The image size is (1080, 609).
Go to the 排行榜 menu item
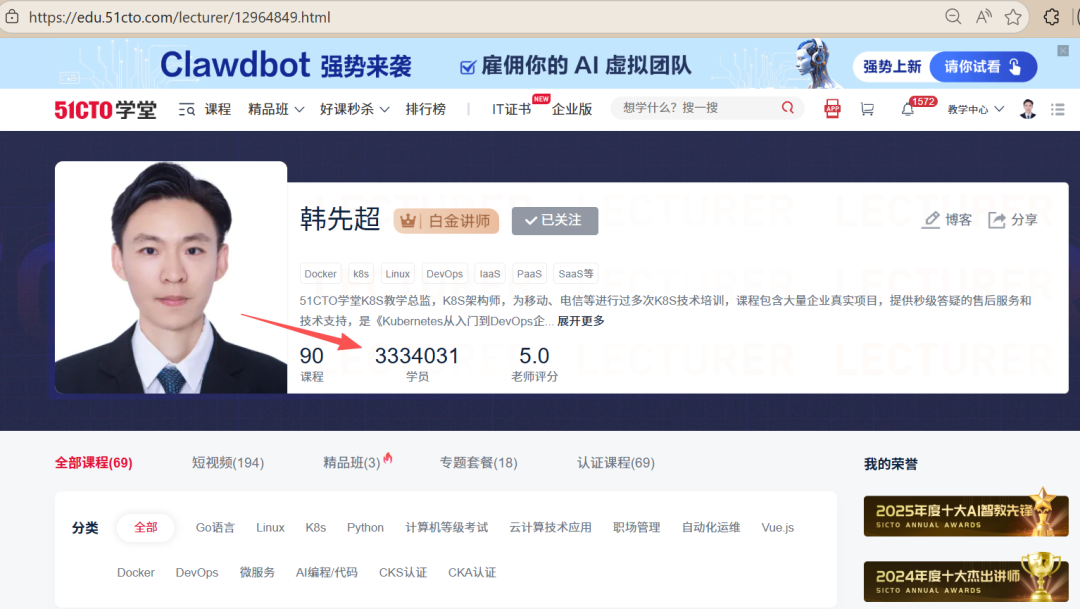(426, 110)
